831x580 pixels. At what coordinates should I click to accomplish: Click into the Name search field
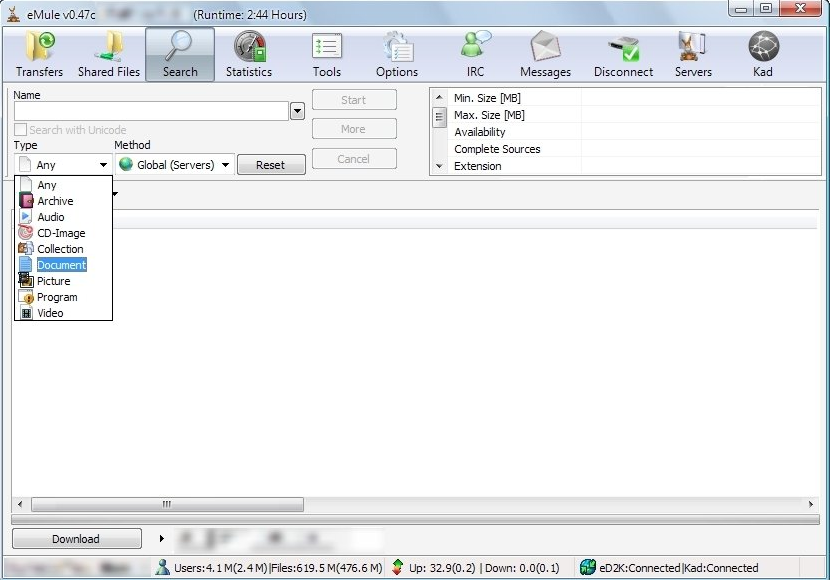(x=151, y=111)
